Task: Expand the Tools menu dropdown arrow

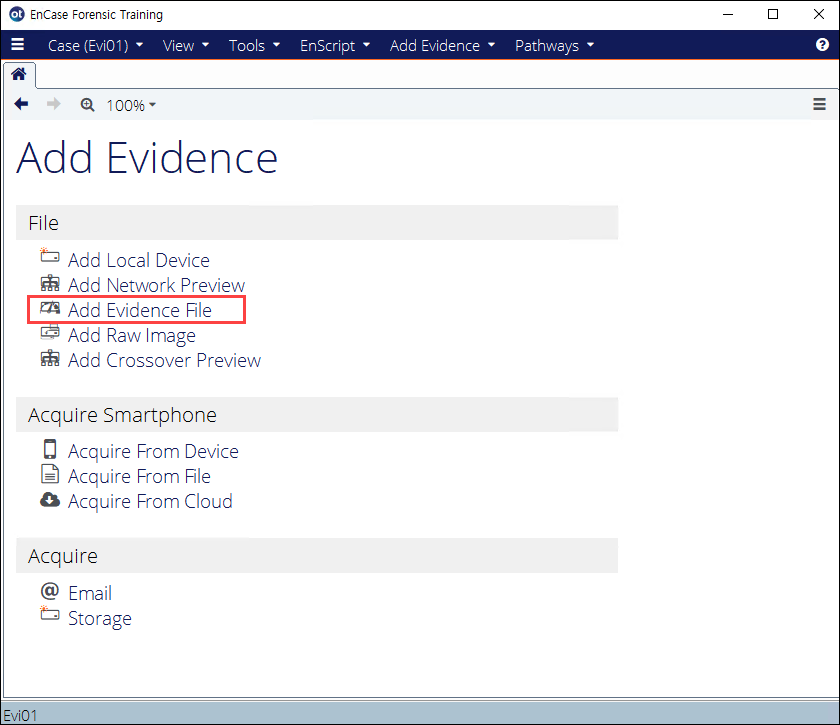Action: [x=276, y=45]
